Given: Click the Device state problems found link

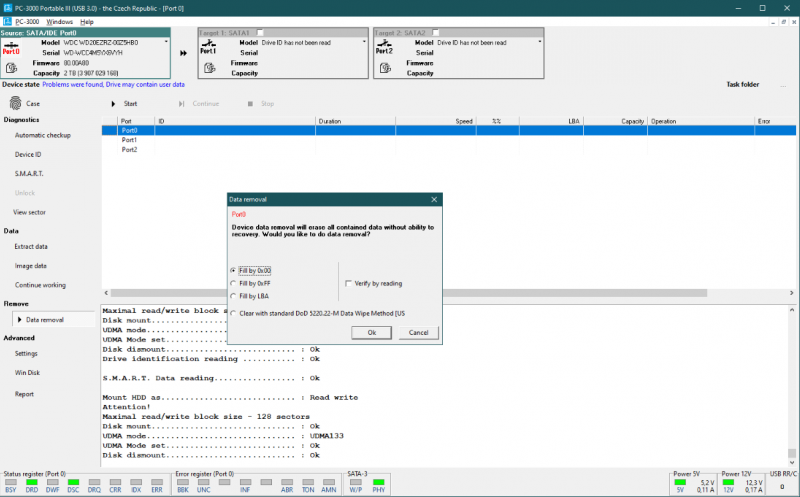Looking at the screenshot, I should click(113, 85).
